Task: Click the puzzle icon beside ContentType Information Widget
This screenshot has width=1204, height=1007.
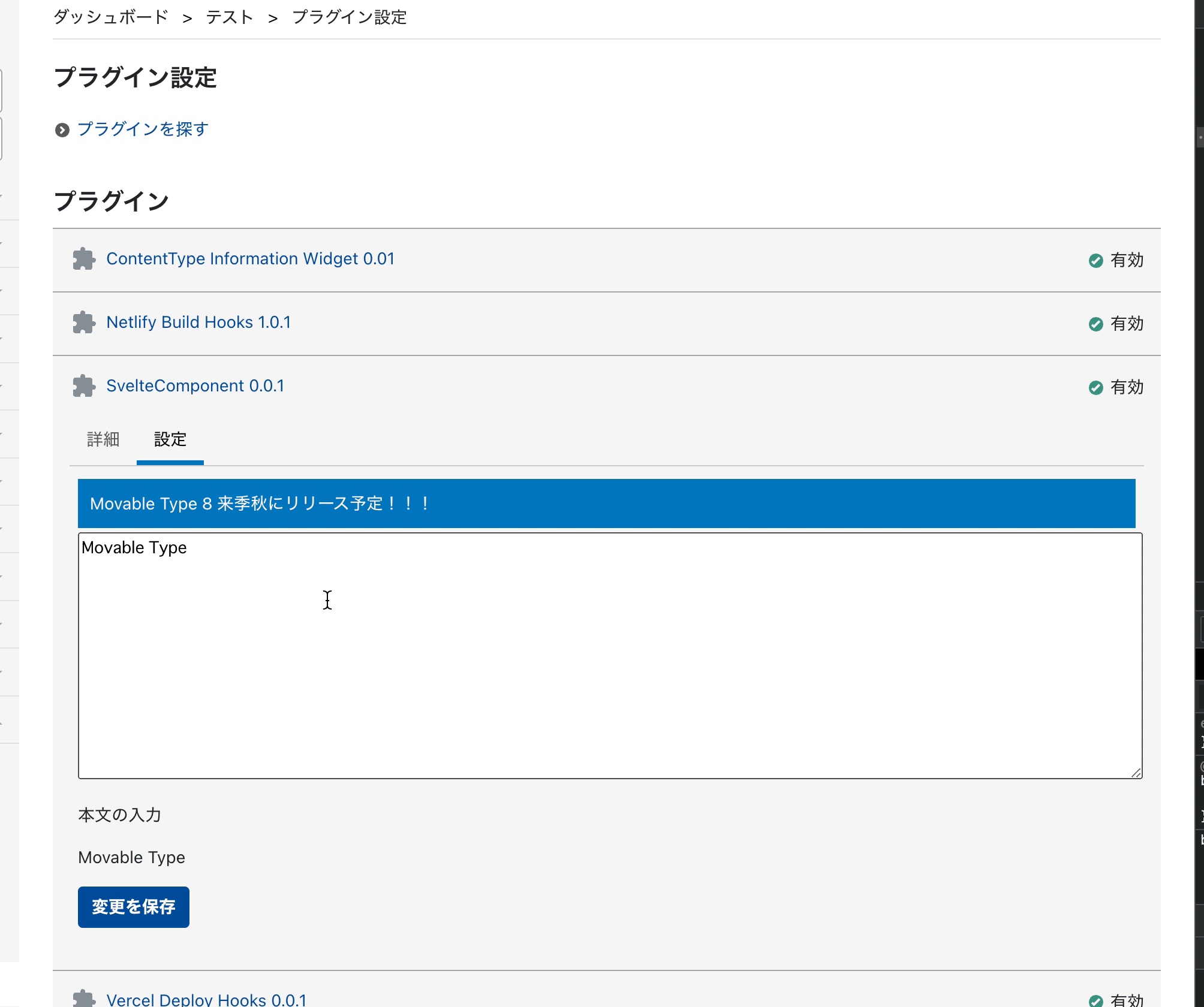Action: [x=84, y=260]
